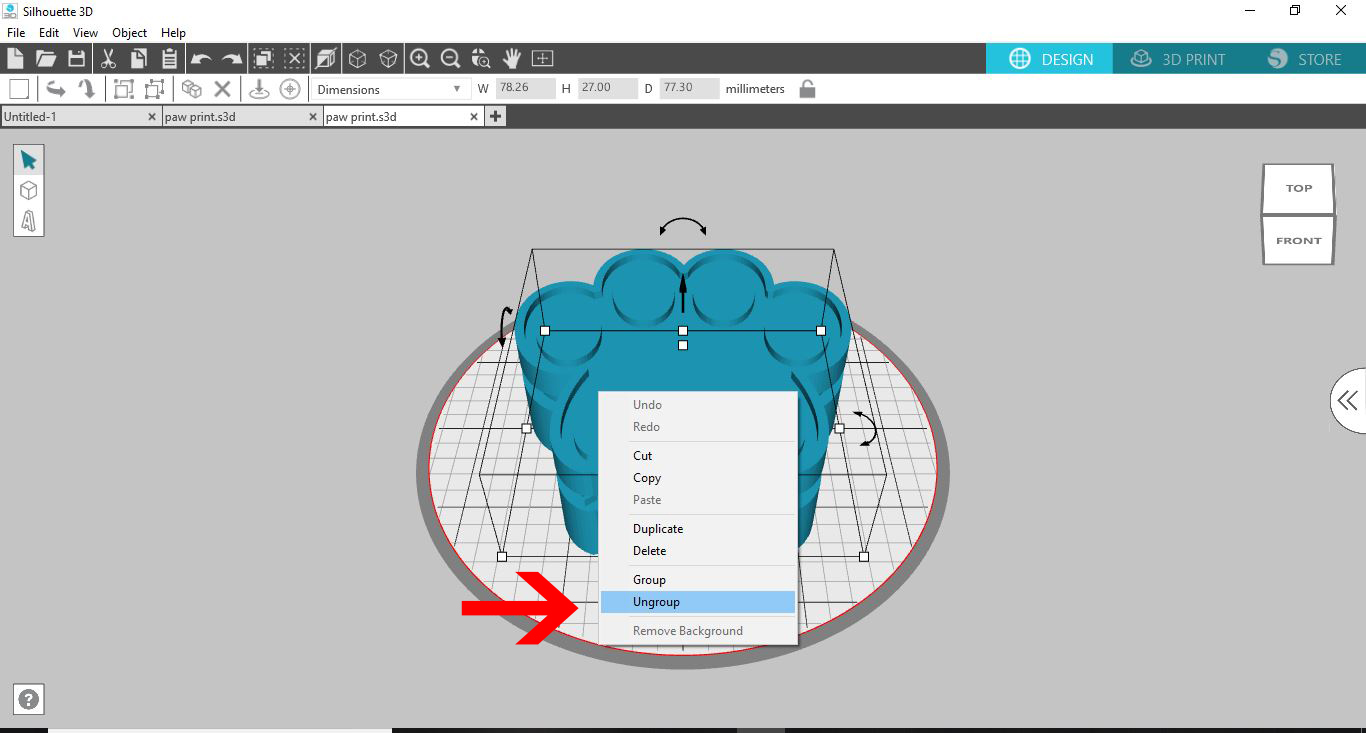Click the Drop to Platform icon
Screen dimensions: 1366x733
[259, 89]
